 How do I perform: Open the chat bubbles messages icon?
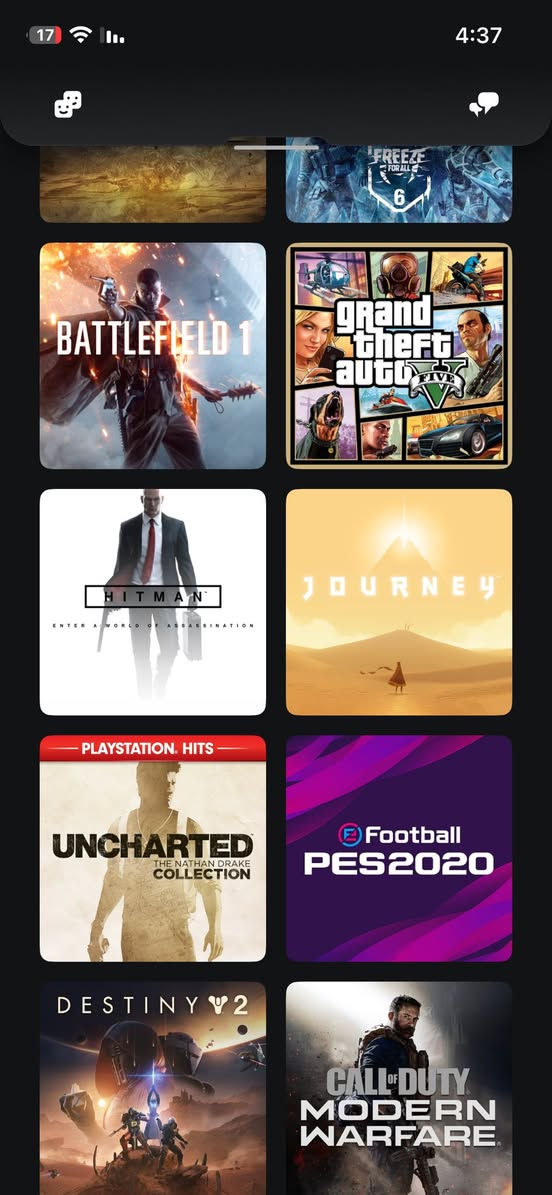(483, 104)
